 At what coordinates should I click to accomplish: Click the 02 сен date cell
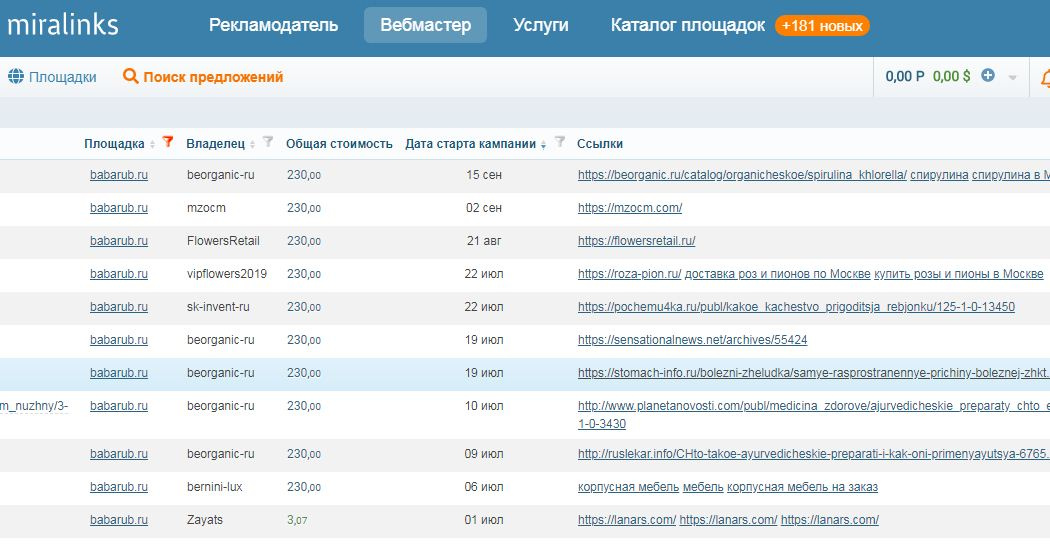[483, 208]
